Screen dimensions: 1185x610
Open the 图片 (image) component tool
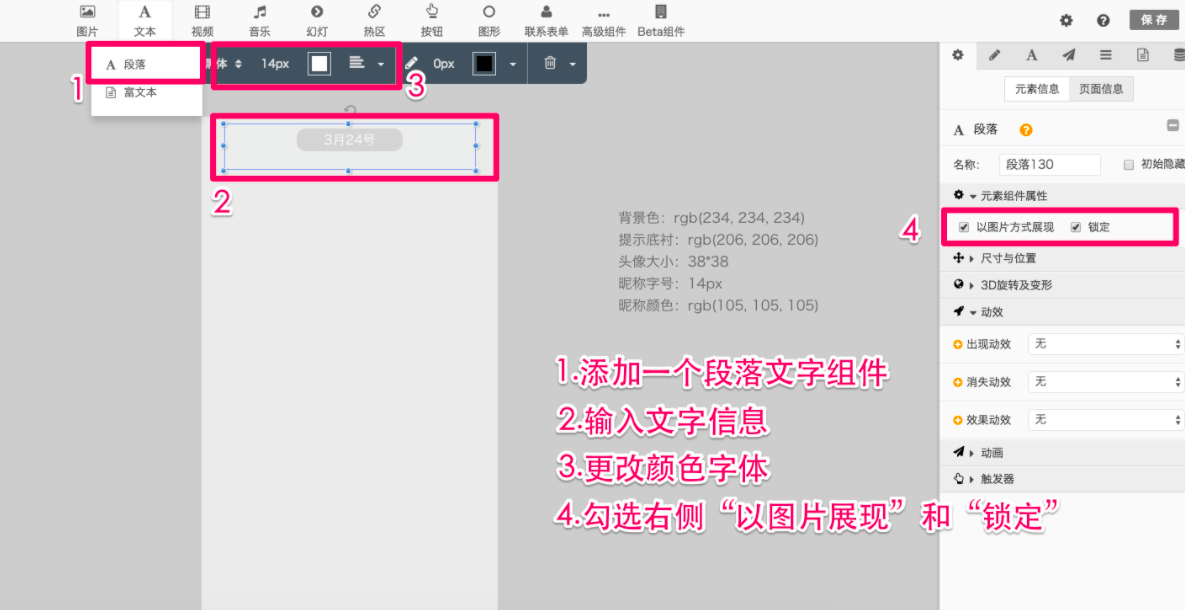pyautogui.click(x=87, y=20)
